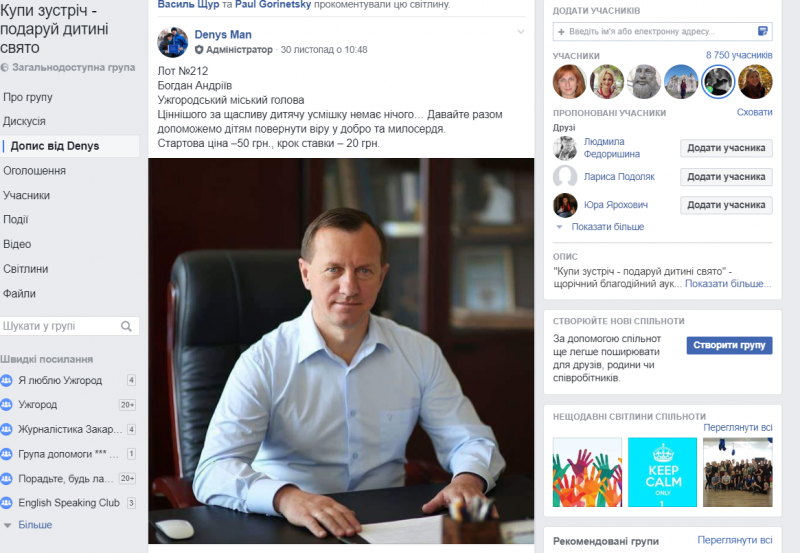Open Учасники in the group sidebar
Image resolution: width=800 pixels, height=553 pixels.
click(27, 195)
